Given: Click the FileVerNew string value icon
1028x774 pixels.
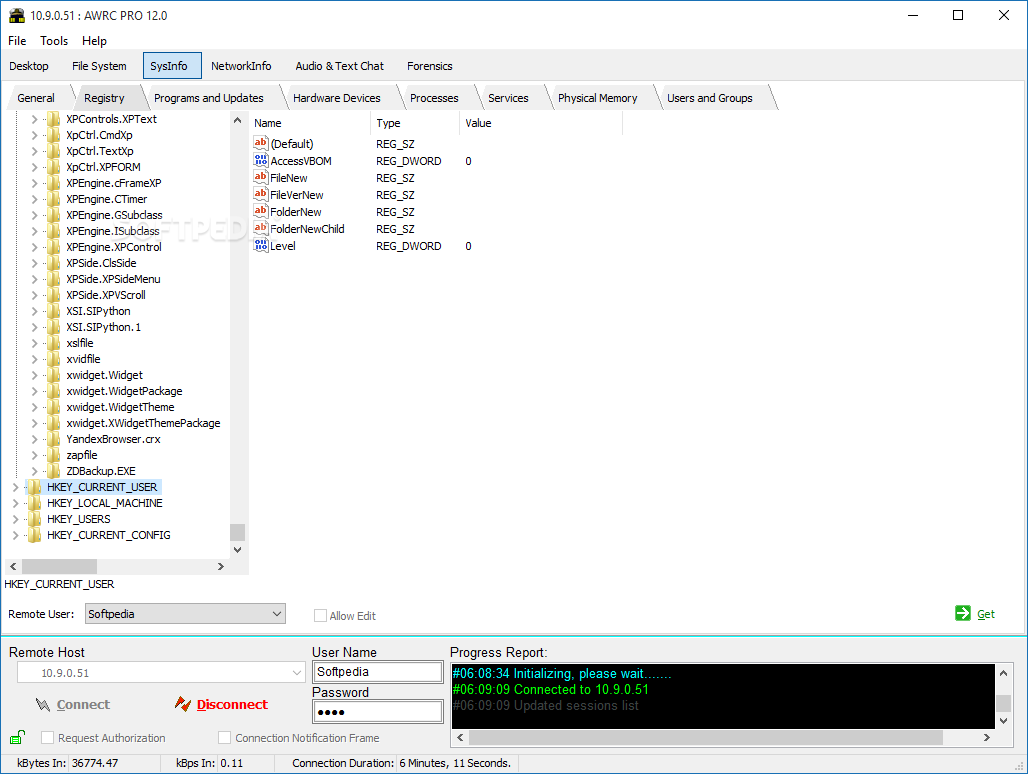Looking at the screenshot, I should pos(261,195).
